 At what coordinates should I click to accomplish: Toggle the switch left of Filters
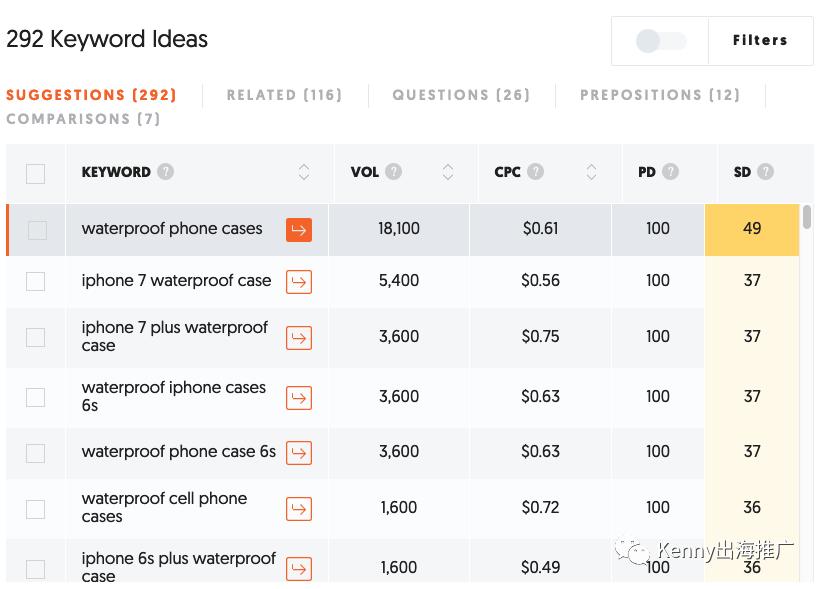point(661,41)
